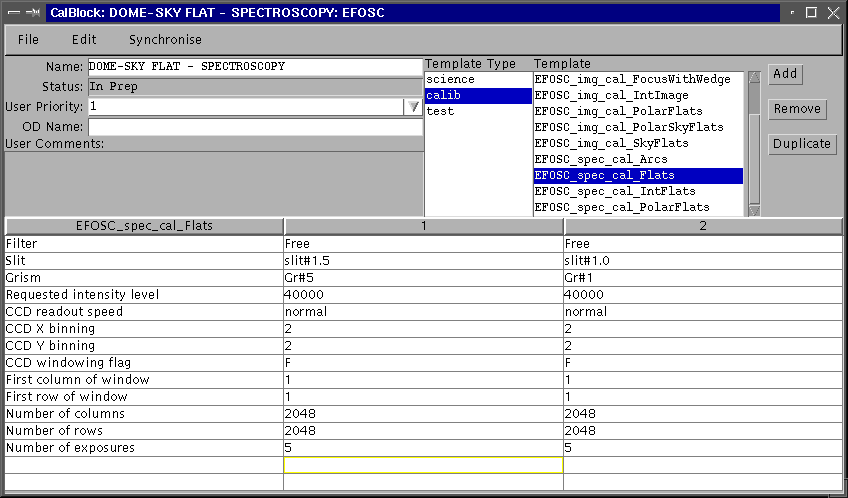
Task: Open the File menu
Action: pos(28,39)
